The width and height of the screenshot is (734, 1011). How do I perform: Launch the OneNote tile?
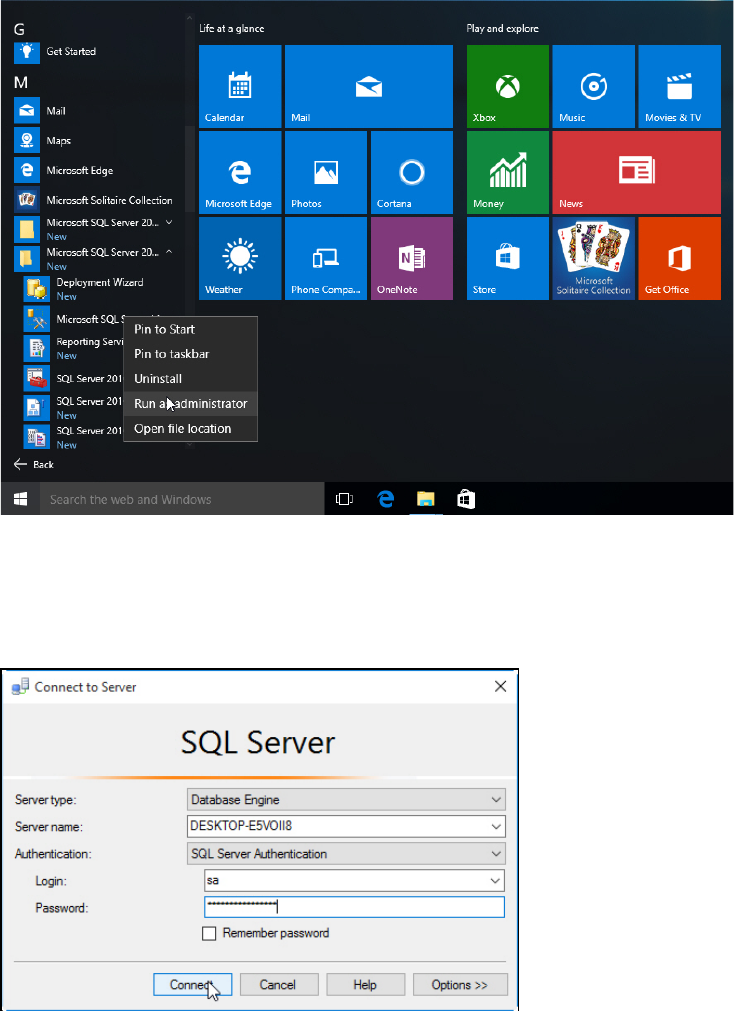(411, 258)
